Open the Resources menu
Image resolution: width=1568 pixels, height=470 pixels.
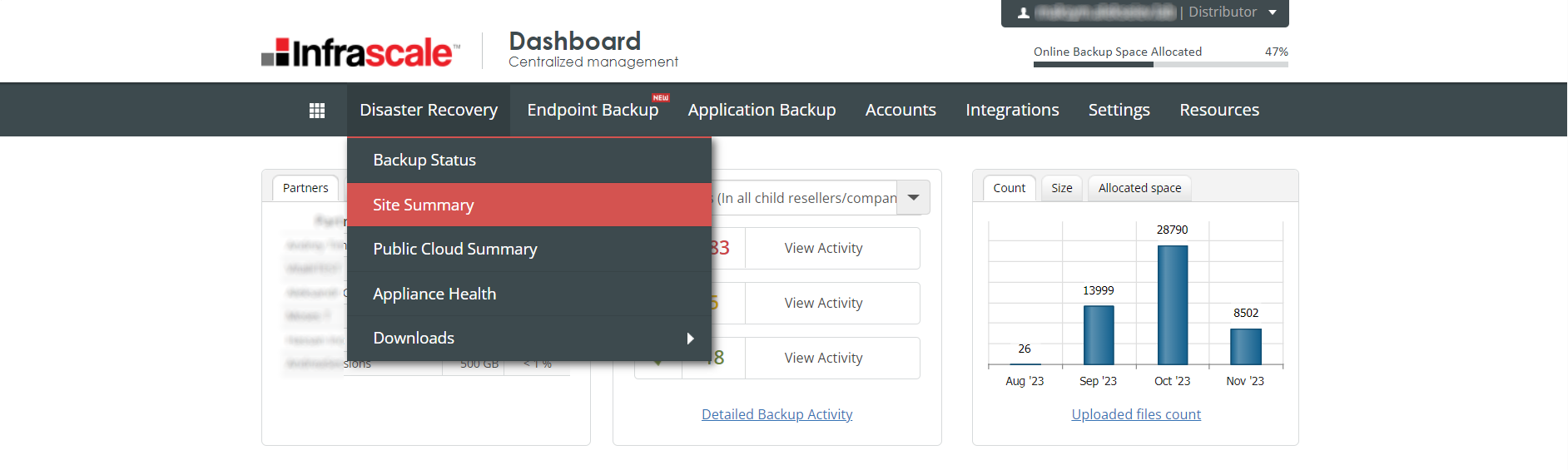point(1219,110)
